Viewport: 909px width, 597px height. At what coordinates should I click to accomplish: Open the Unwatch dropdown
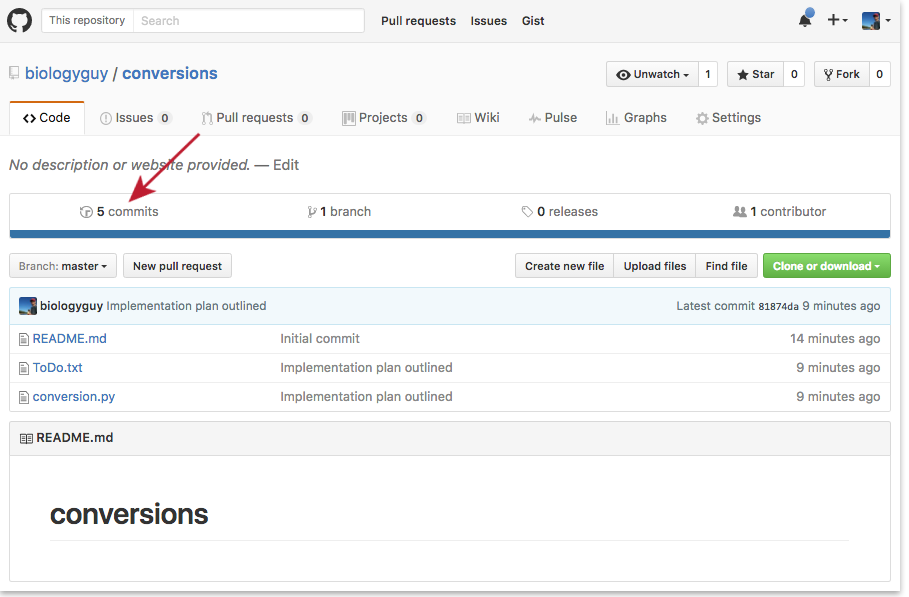[x=652, y=74]
